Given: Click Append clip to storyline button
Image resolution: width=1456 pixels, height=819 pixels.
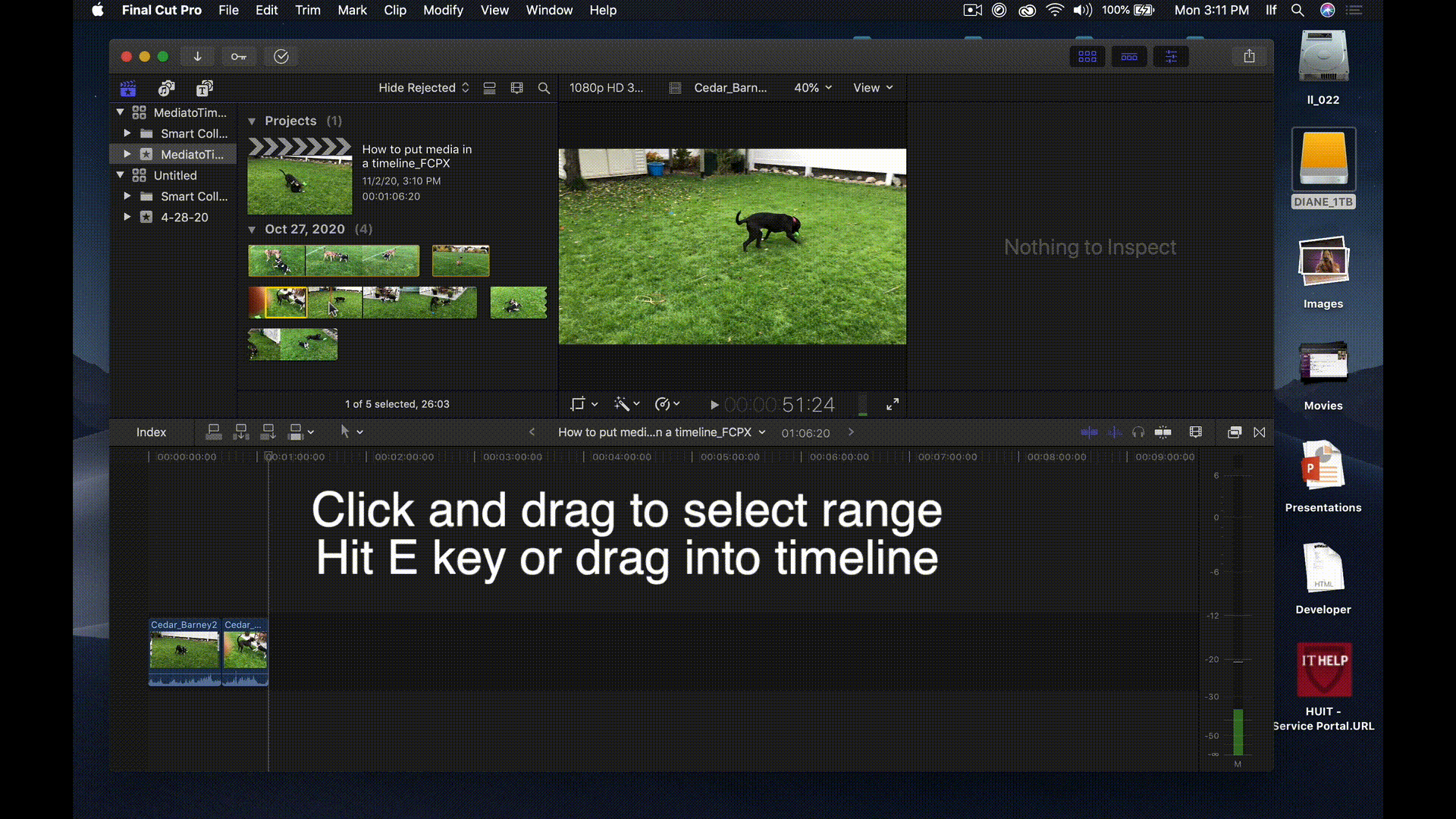Looking at the screenshot, I should click(268, 432).
